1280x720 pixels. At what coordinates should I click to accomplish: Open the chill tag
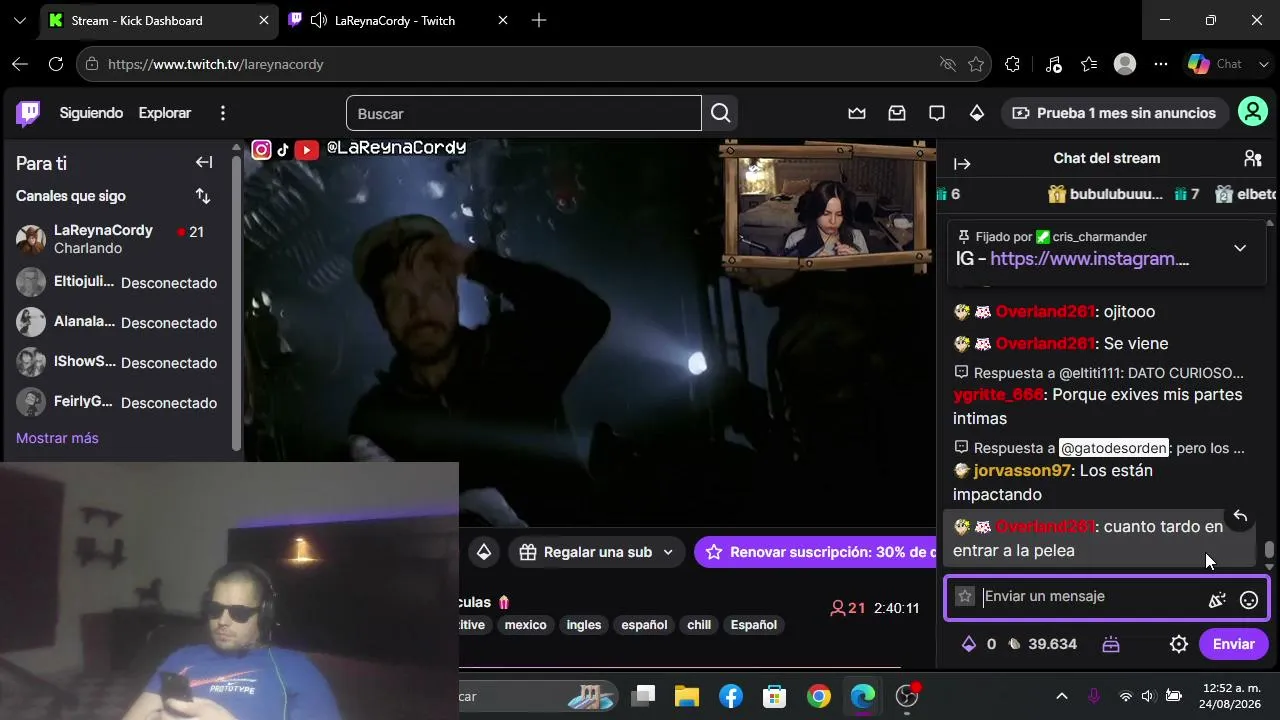click(699, 625)
